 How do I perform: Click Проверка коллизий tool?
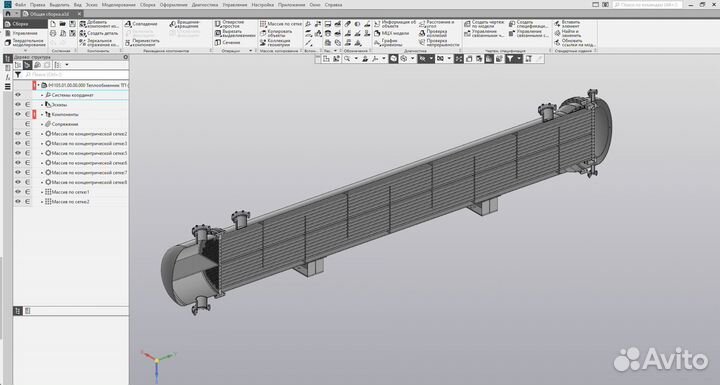pyautogui.click(x=433, y=34)
